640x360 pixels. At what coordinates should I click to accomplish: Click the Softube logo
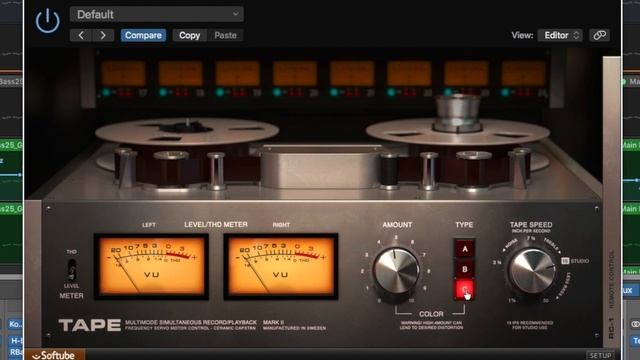point(54,355)
